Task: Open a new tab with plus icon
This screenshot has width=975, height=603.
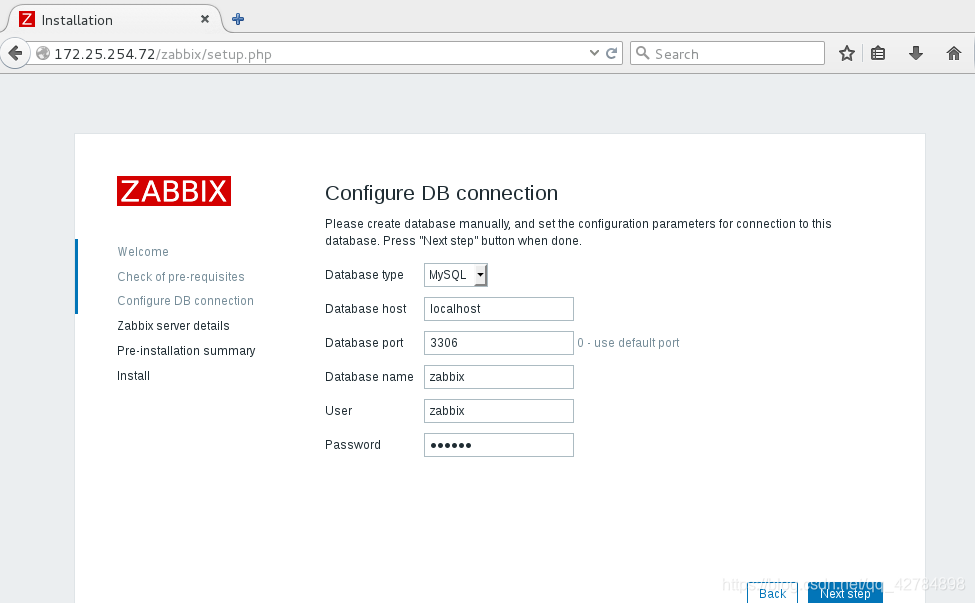Action: (238, 19)
